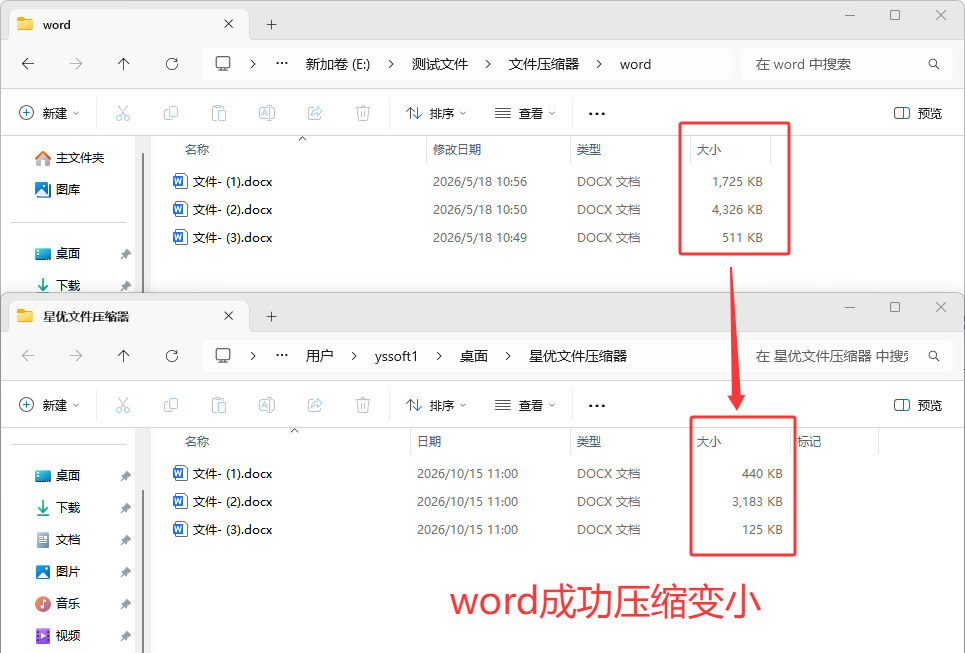Click 新加卷 (E:) breadcrumb in address bar

coord(338,64)
